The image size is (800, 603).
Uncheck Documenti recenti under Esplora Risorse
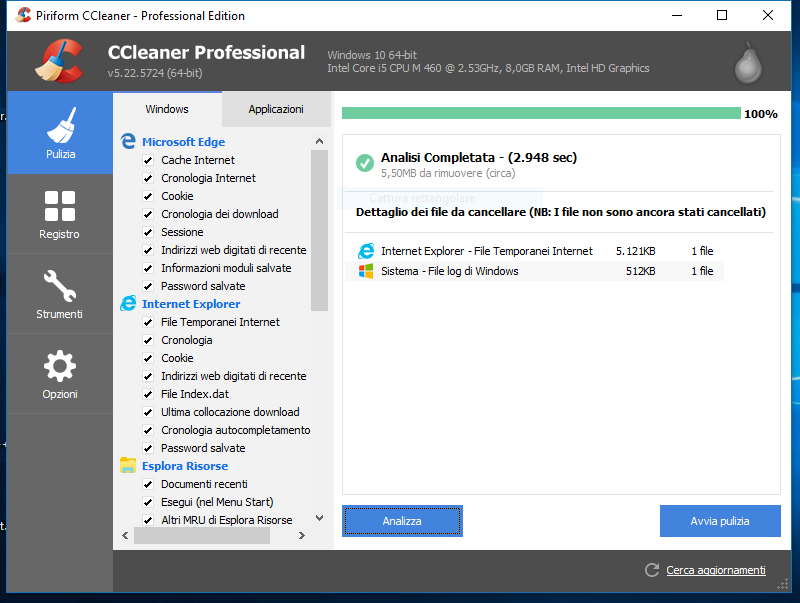[148, 484]
